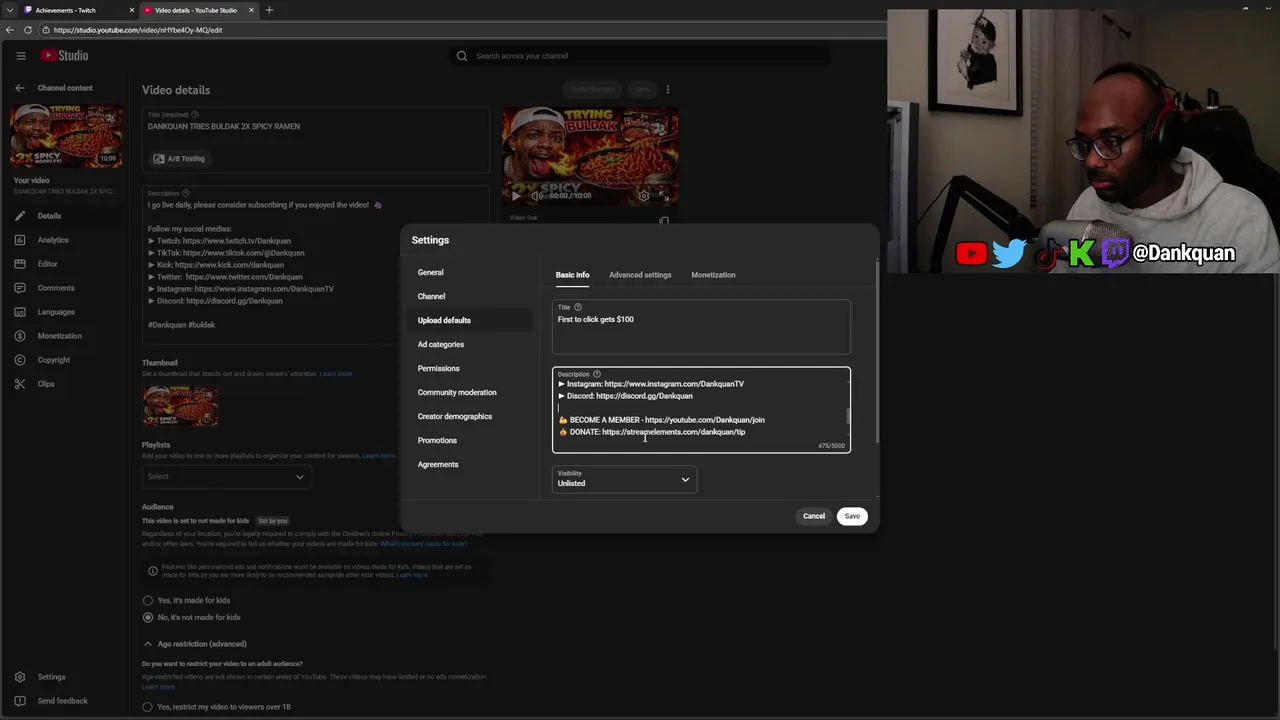The width and height of the screenshot is (1280, 720).
Task: Open the Playlists Select dropdown
Action: click(x=225, y=477)
